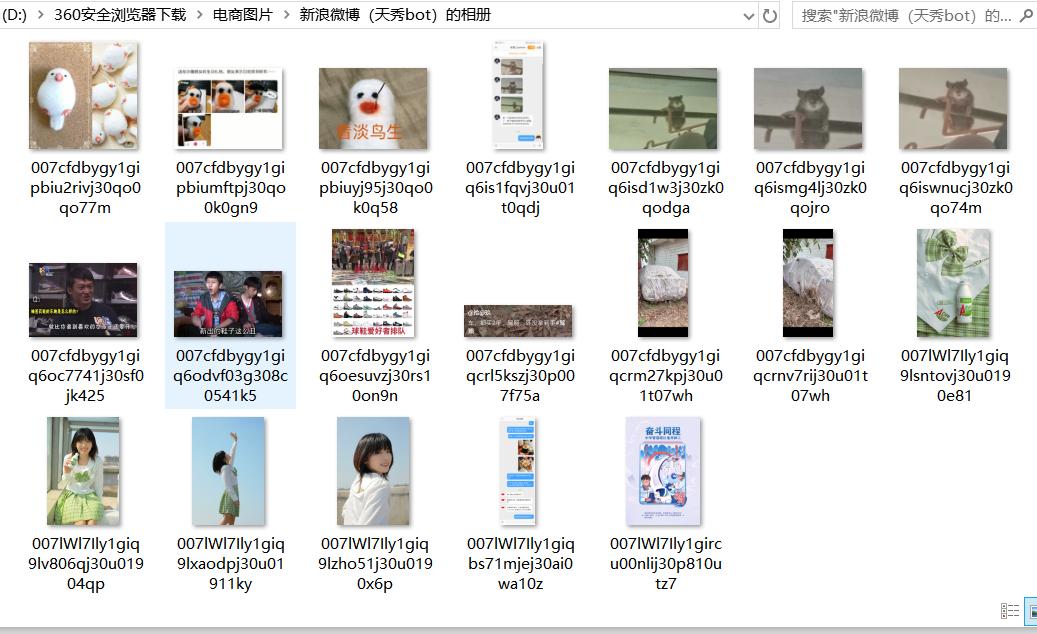Select the covered-car thumbnail 1t07wh
This screenshot has width=1037, height=634.
(663, 283)
